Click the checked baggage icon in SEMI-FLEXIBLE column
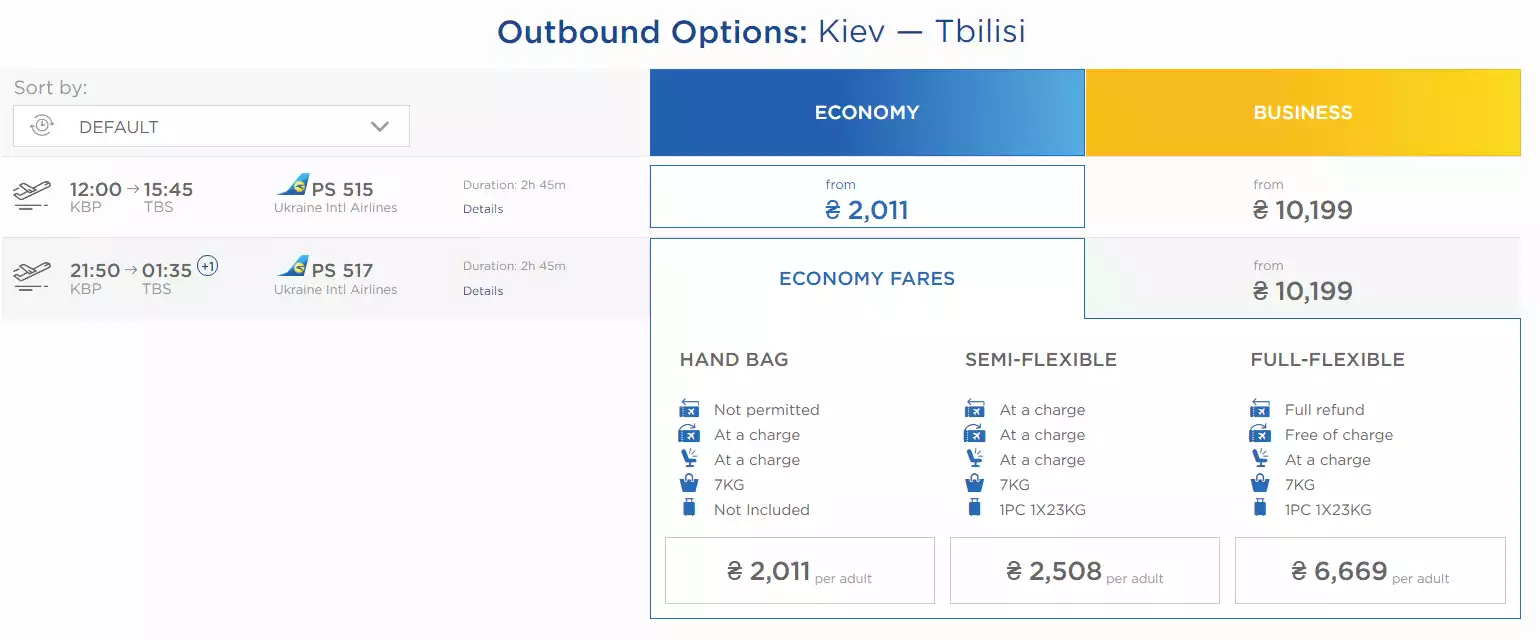1540x640 pixels. 972,509
